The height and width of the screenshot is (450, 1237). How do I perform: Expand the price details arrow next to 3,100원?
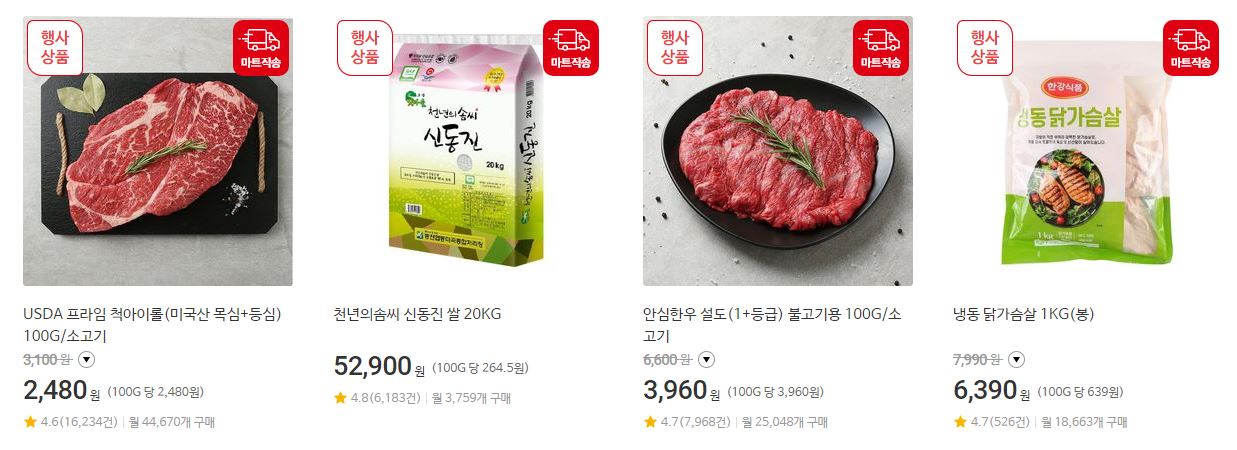coord(86,360)
